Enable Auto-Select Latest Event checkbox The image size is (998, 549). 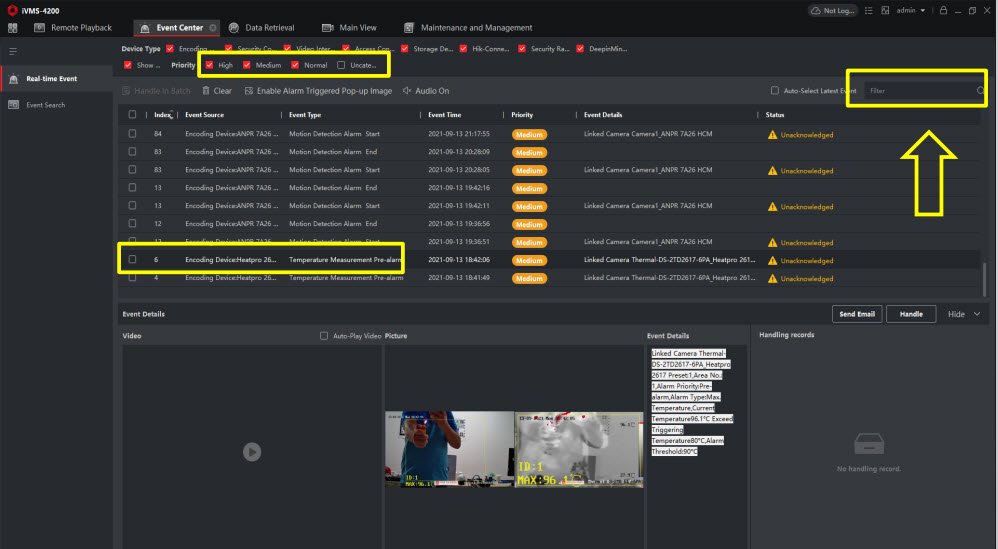tap(775, 91)
